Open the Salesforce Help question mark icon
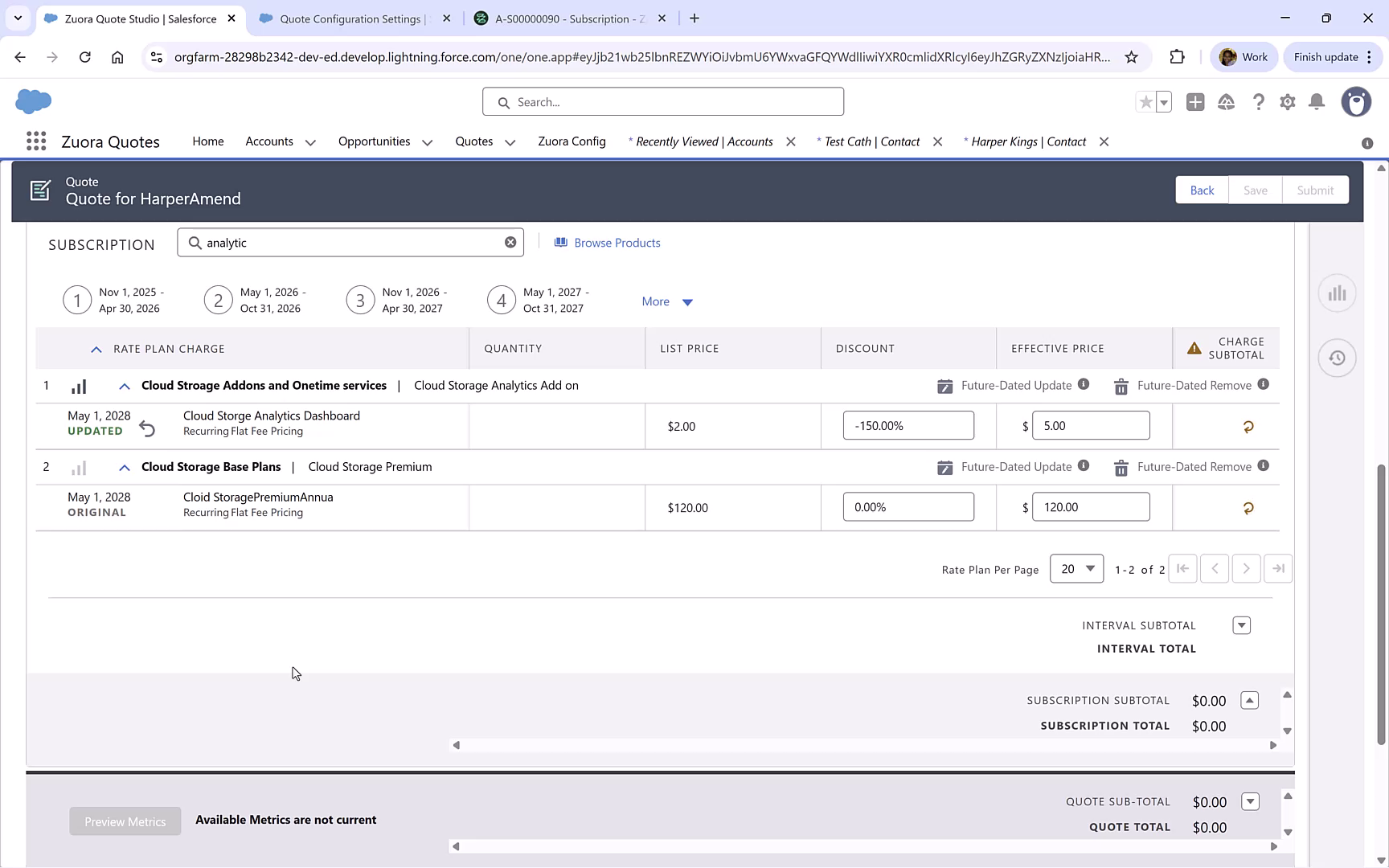This screenshot has width=1389, height=868. point(1259,102)
